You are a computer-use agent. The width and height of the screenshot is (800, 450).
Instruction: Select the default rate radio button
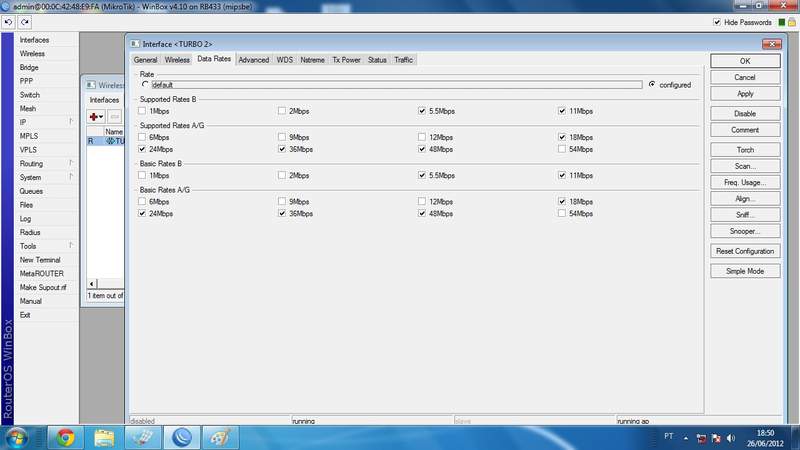pyautogui.click(x=145, y=84)
